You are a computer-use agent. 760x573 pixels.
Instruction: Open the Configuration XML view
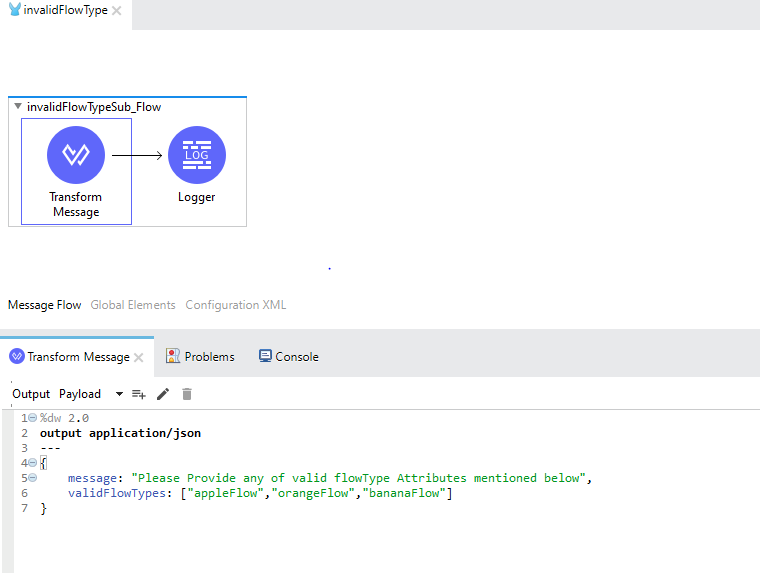[236, 305]
